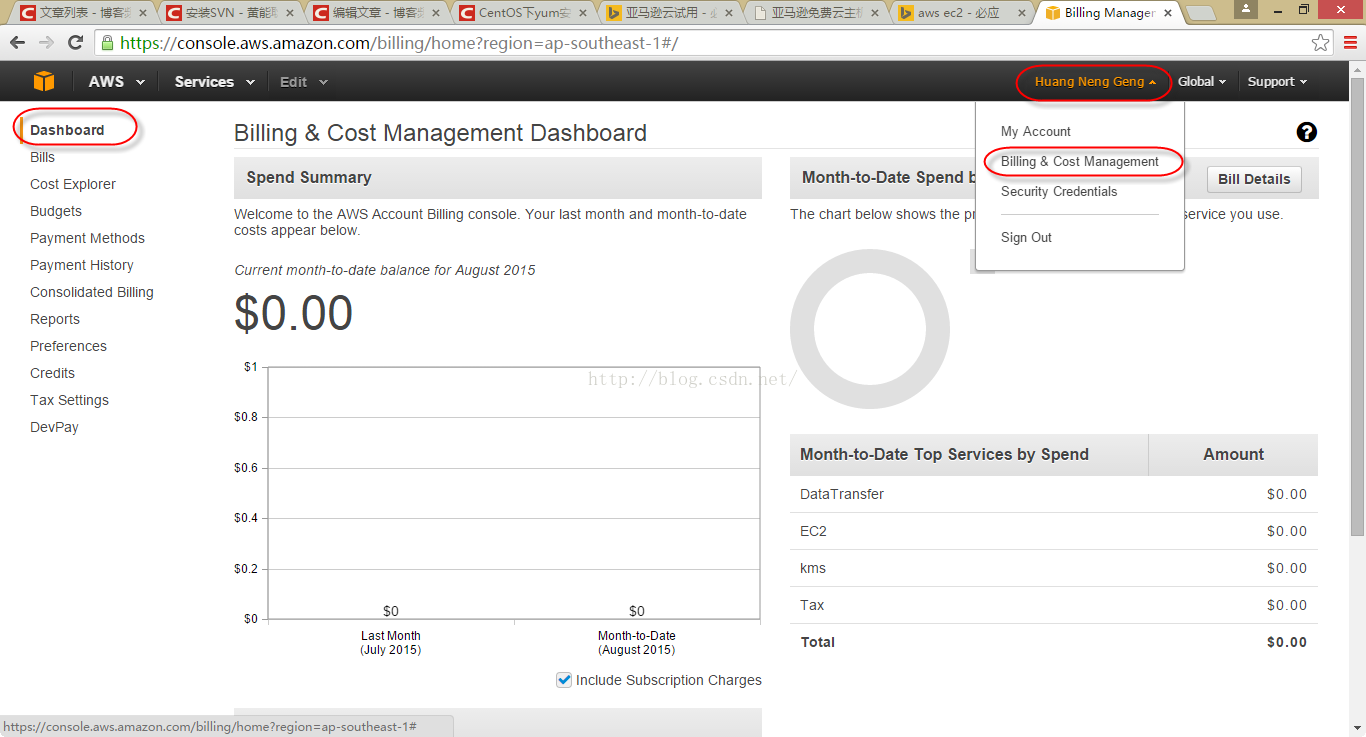Click the green padlock security icon

[x=106, y=43]
